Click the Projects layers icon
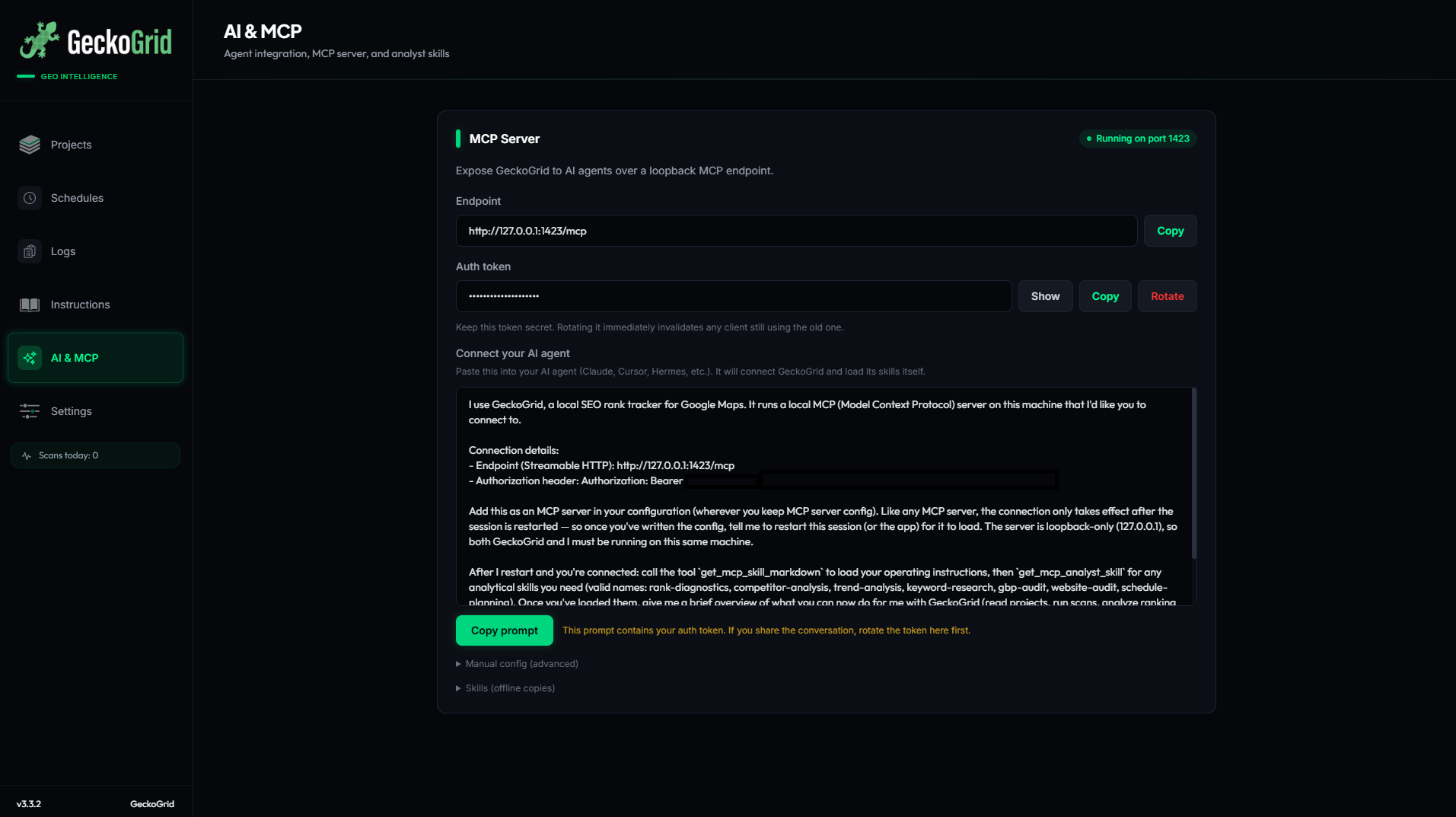This screenshot has width=1456, height=817. point(30,145)
